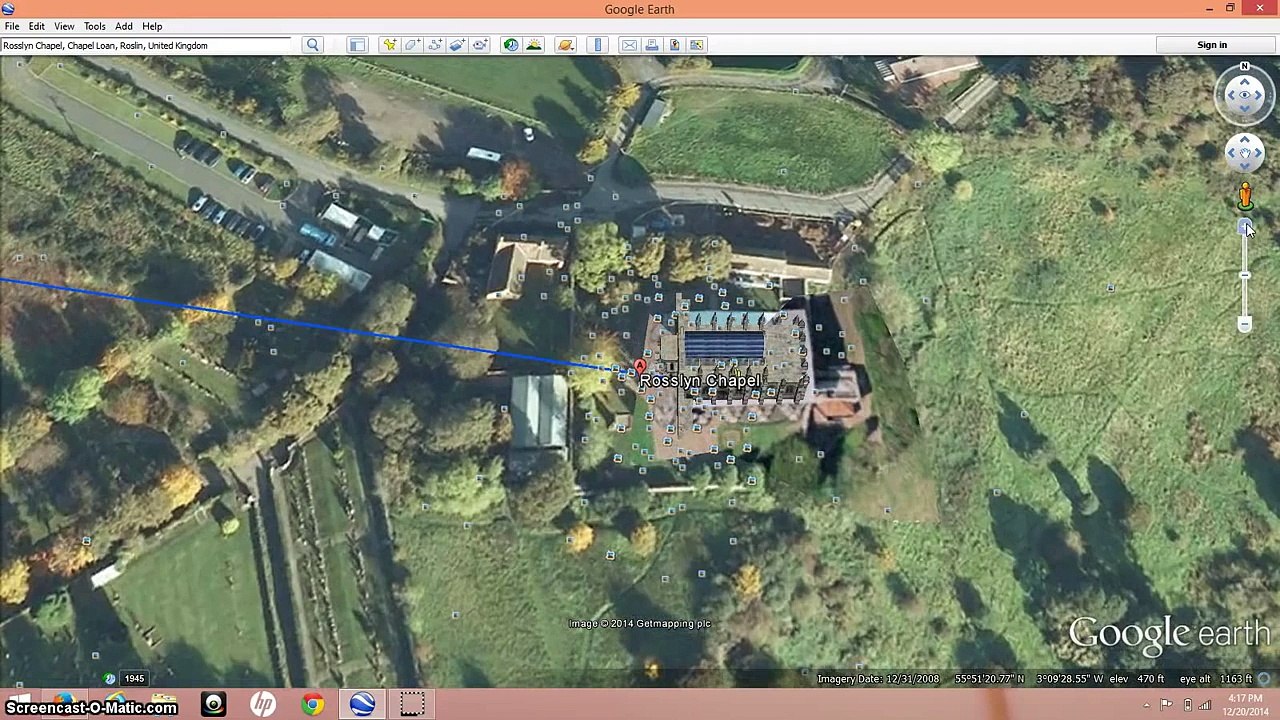Viewport: 1280px width, 720px height.
Task: Click the search box with Rosslyn Chapel
Action: [x=146, y=45]
